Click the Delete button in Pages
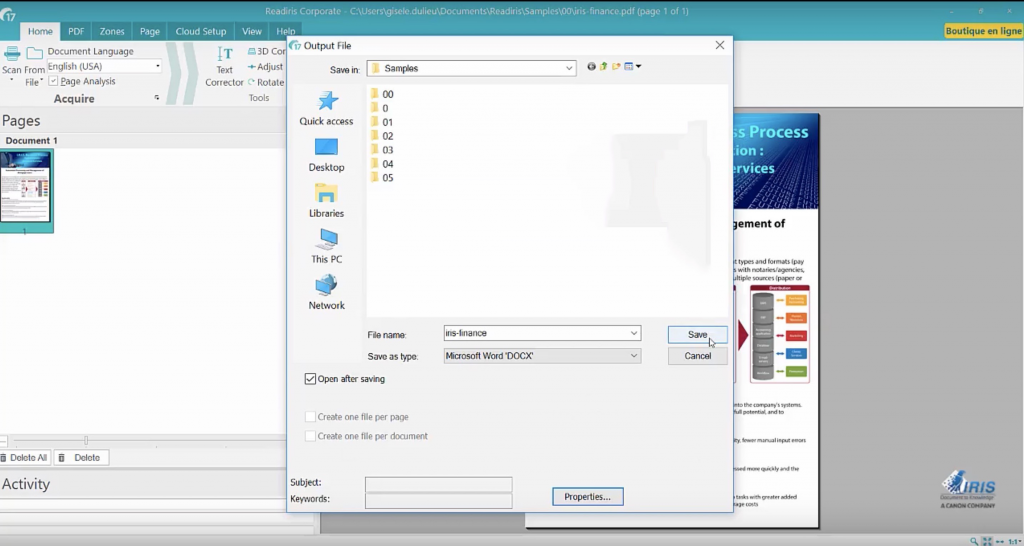The width and height of the screenshot is (1024, 546). [80, 458]
